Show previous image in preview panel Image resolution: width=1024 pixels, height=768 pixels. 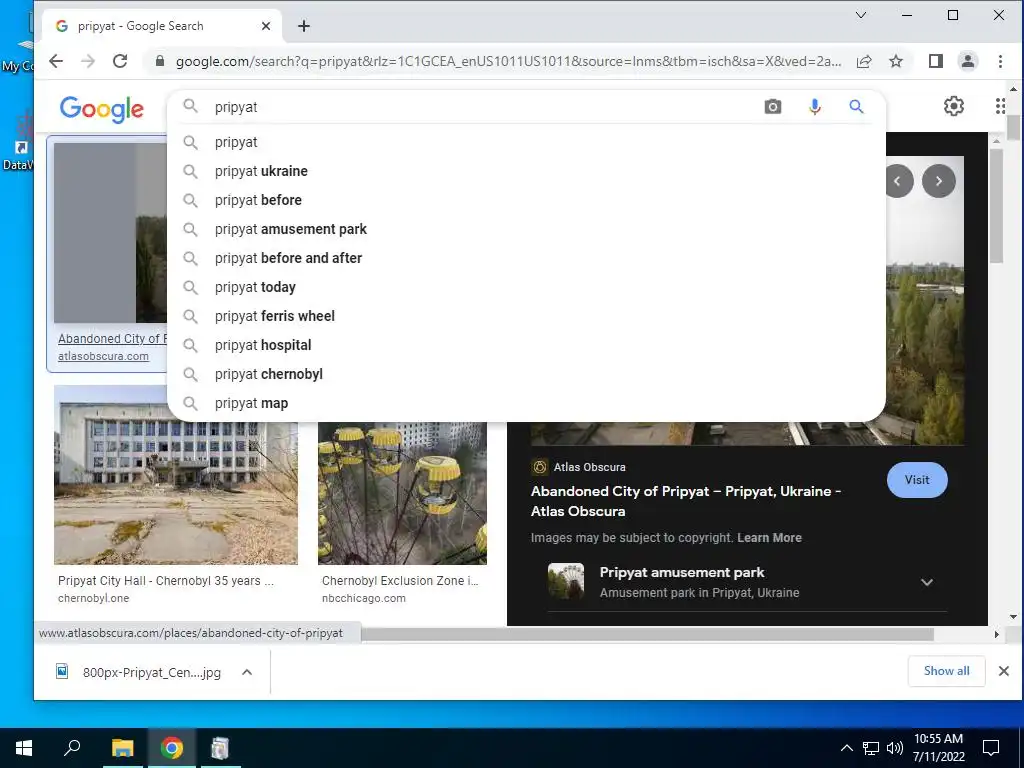[x=898, y=181]
